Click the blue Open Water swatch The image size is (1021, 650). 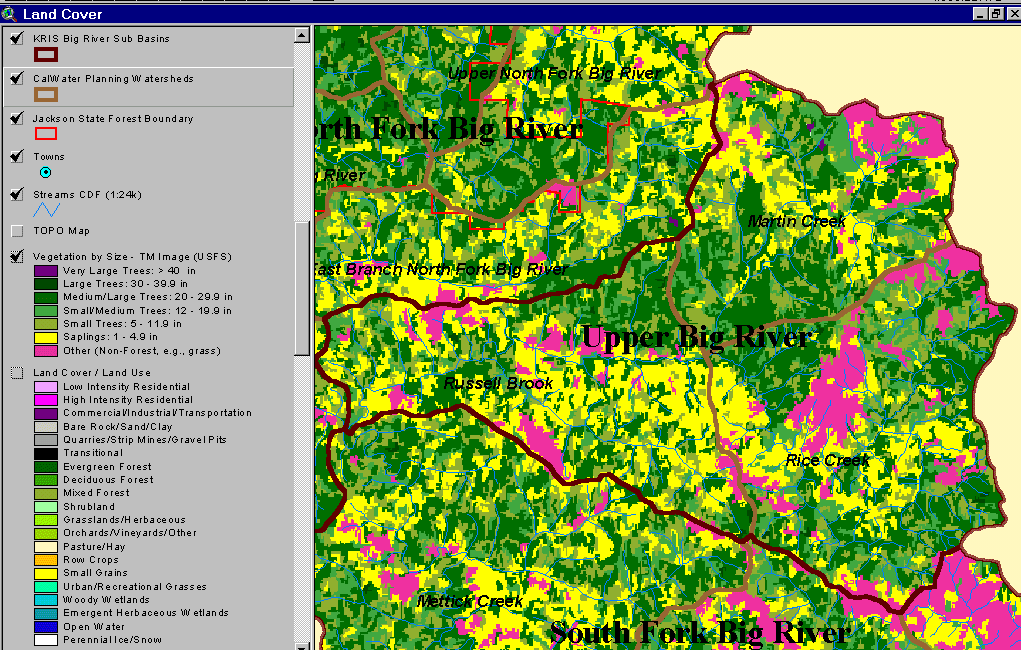tap(46, 627)
